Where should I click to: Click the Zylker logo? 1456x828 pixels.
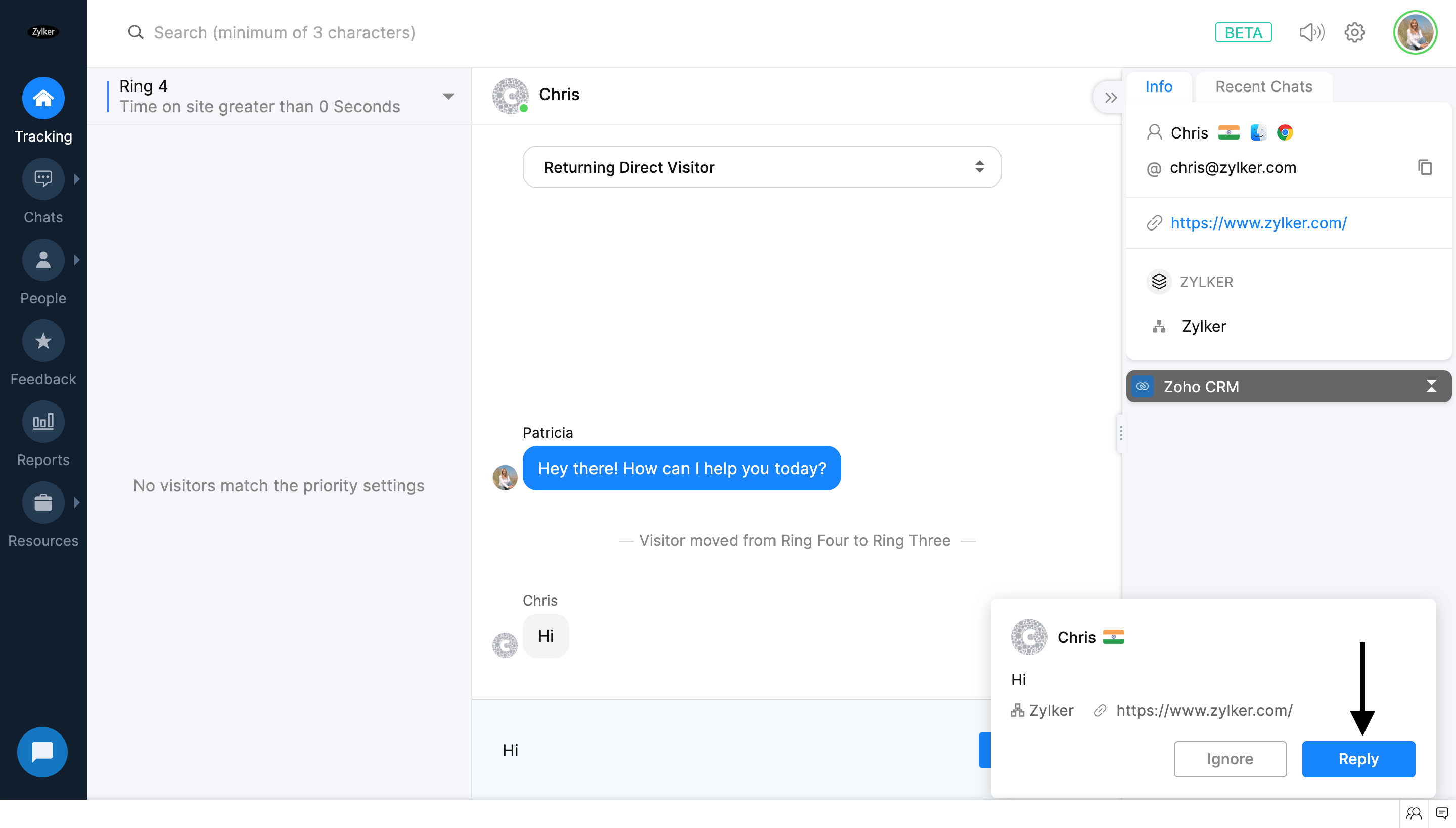(x=43, y=32)
